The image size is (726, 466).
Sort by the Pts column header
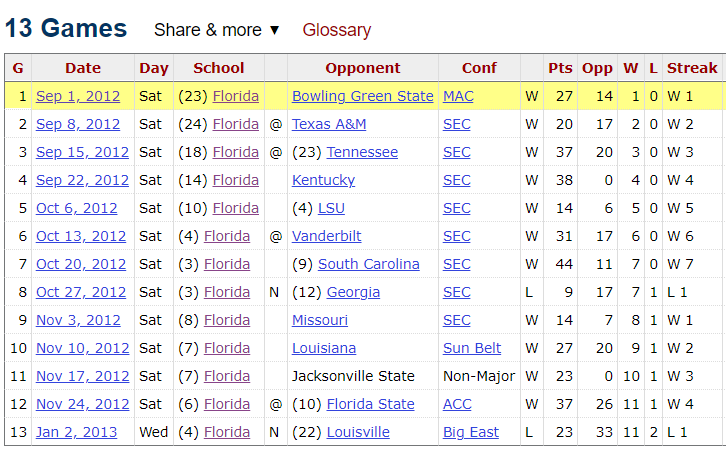pyautogui.click(x=560, y=68)
